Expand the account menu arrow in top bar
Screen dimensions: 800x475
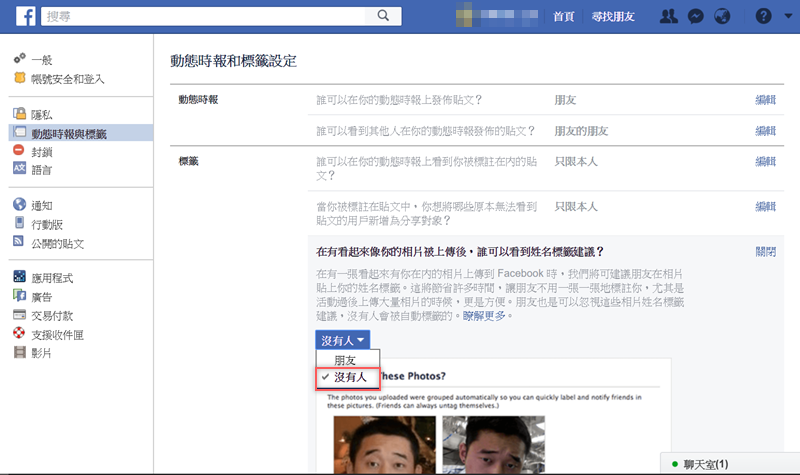coord(788,16)
